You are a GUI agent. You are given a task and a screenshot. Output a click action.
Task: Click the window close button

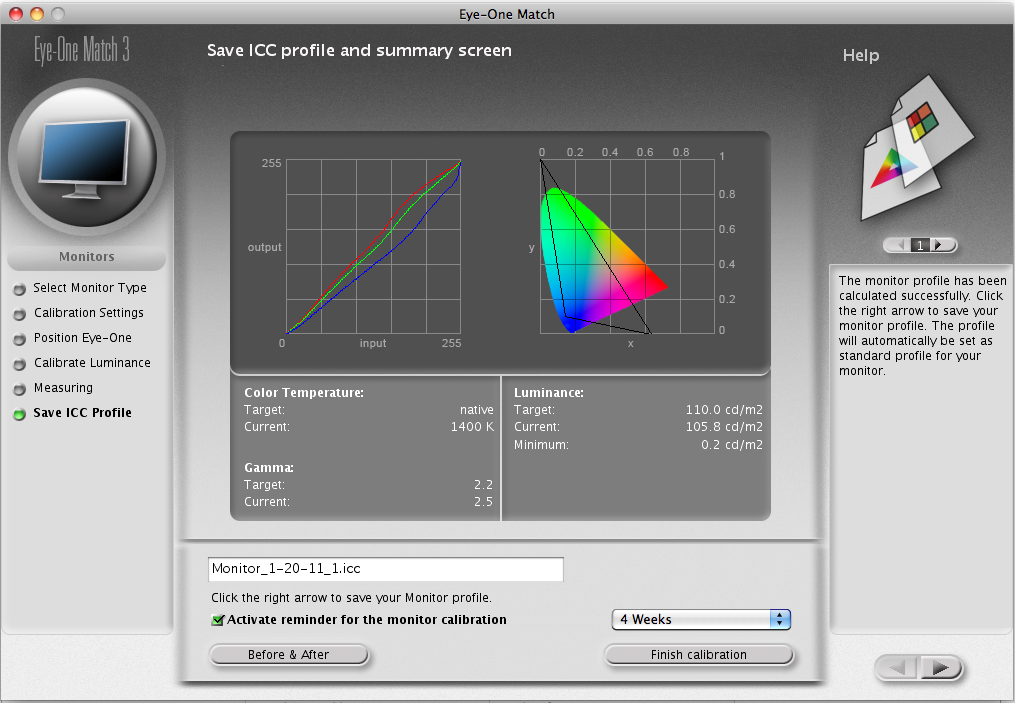point(16,14)
